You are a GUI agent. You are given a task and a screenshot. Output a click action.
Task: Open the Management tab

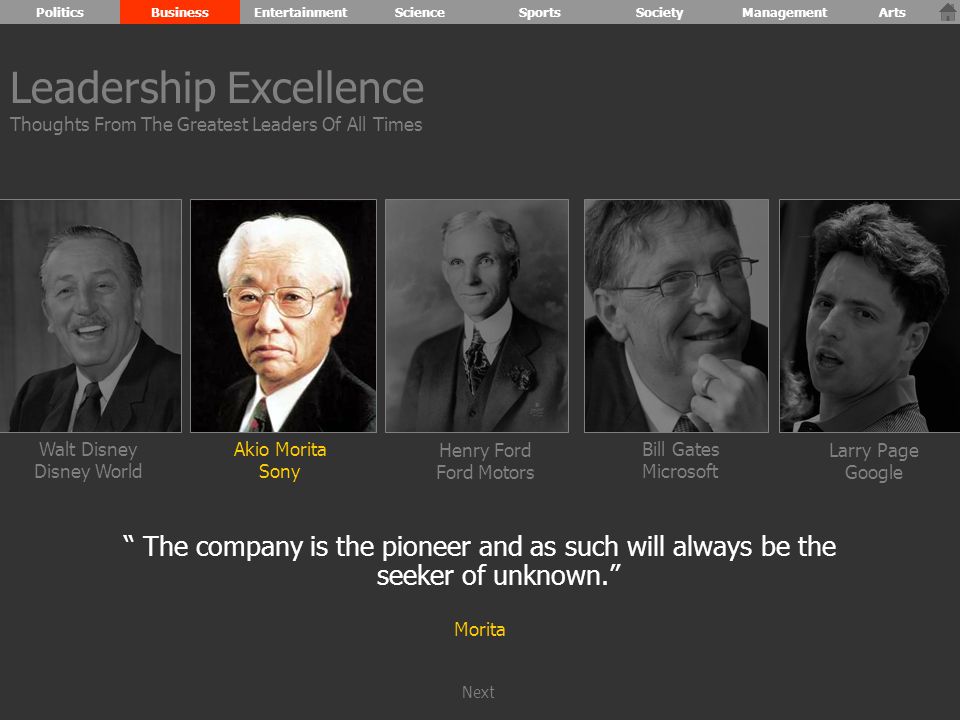coord(784,12)
